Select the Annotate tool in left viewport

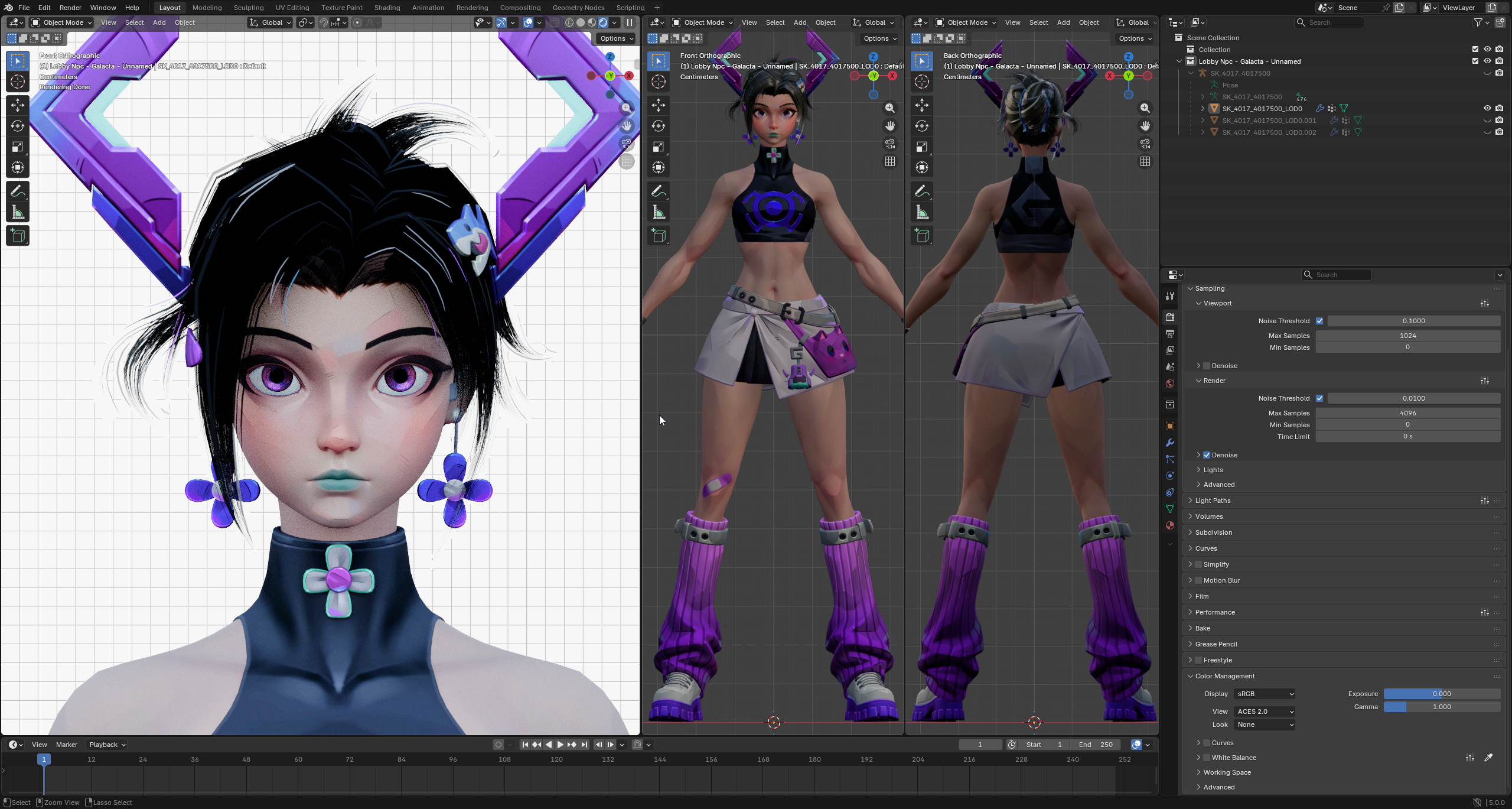pos(18,191)
